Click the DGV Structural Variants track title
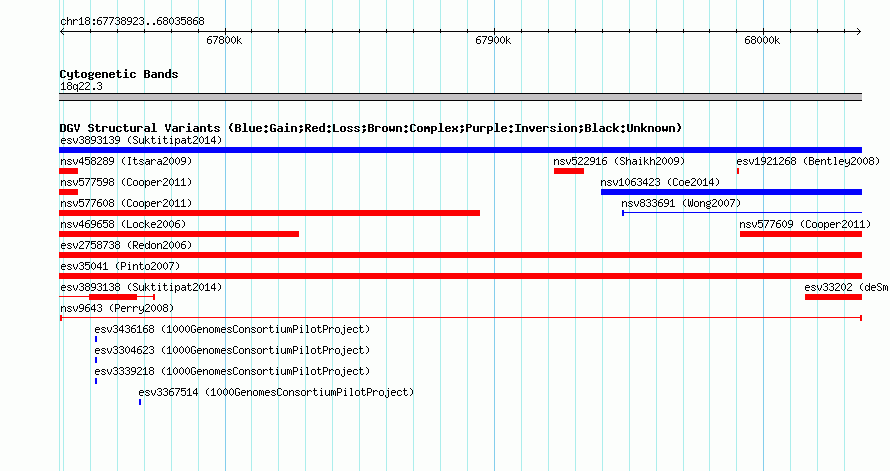Viewport: 890px width, 471px height. coord(371,128)
